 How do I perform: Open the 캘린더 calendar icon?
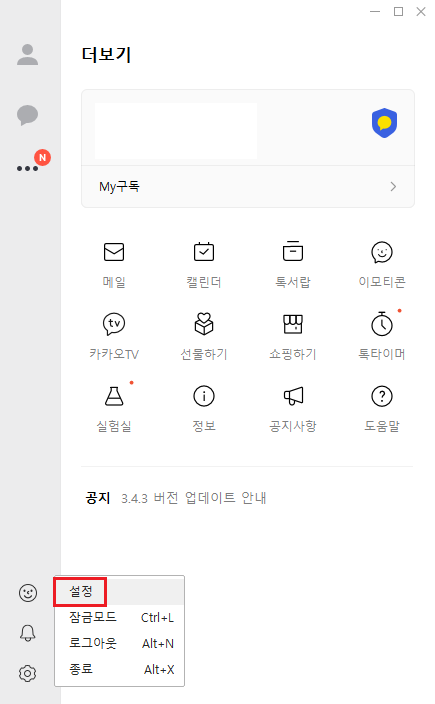click(x=204, y=251)
